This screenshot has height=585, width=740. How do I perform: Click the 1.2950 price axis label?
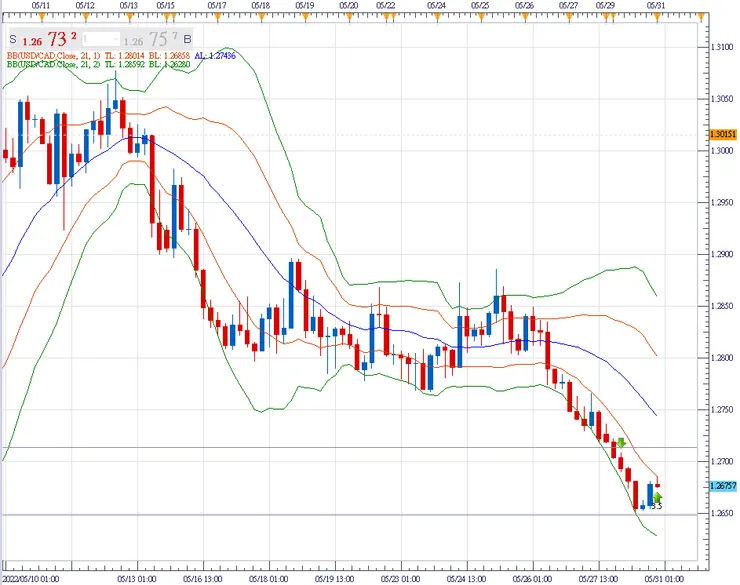pyautogui.click(x=722, y=202)
